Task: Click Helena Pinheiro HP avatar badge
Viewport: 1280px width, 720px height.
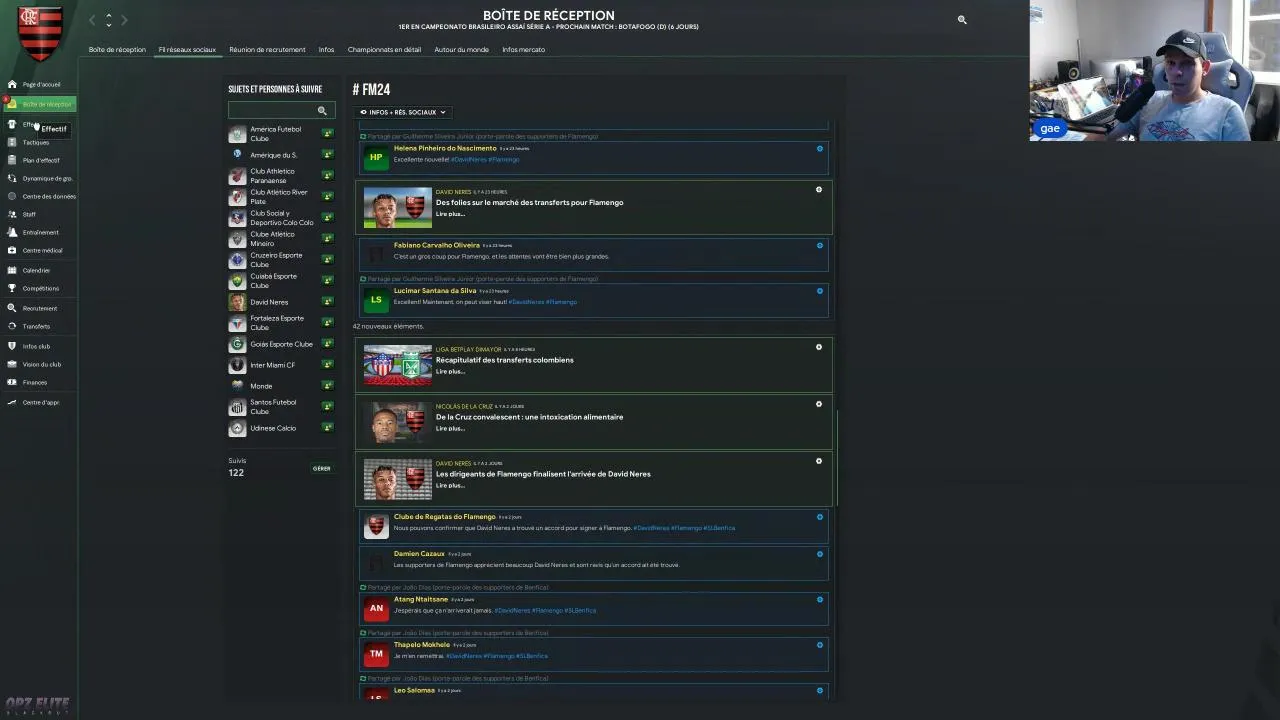Action: pos(376,157)
